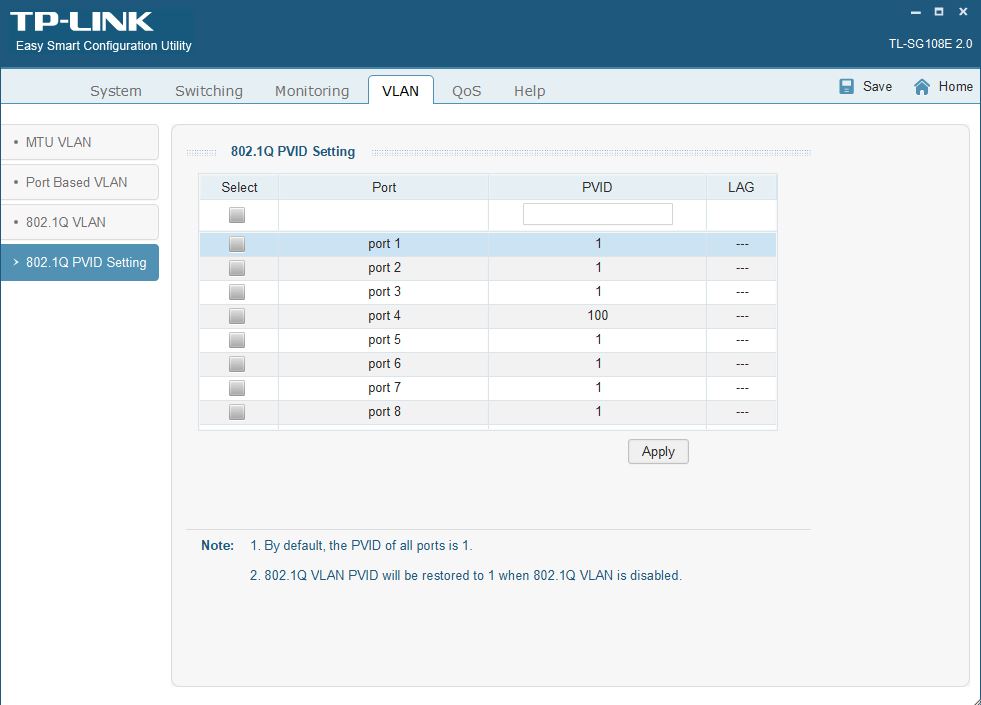The image size is (981, 705).
Task: Click the Save floppy disk icon
Action: coord(847,87)
